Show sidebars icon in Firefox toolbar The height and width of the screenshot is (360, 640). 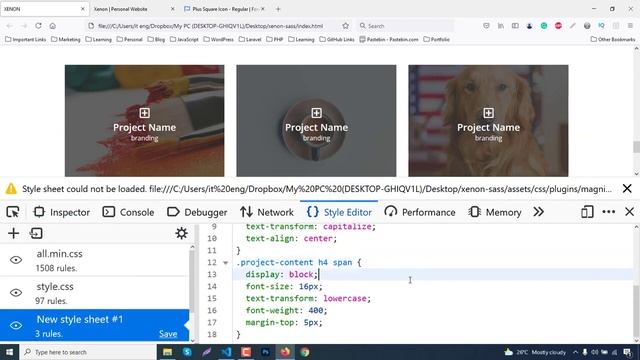point(515,26)
